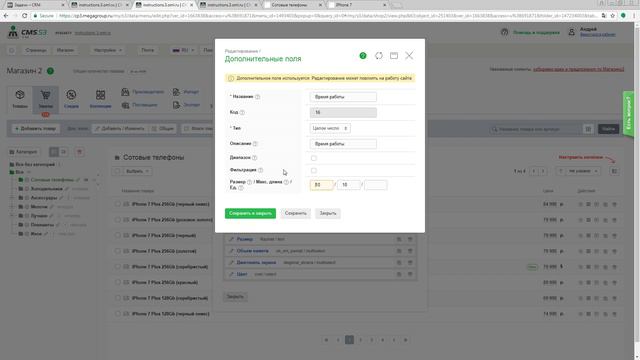640x360 pixels.
Task: Click help icon next to Название label
Action: [x=258, y=97]
